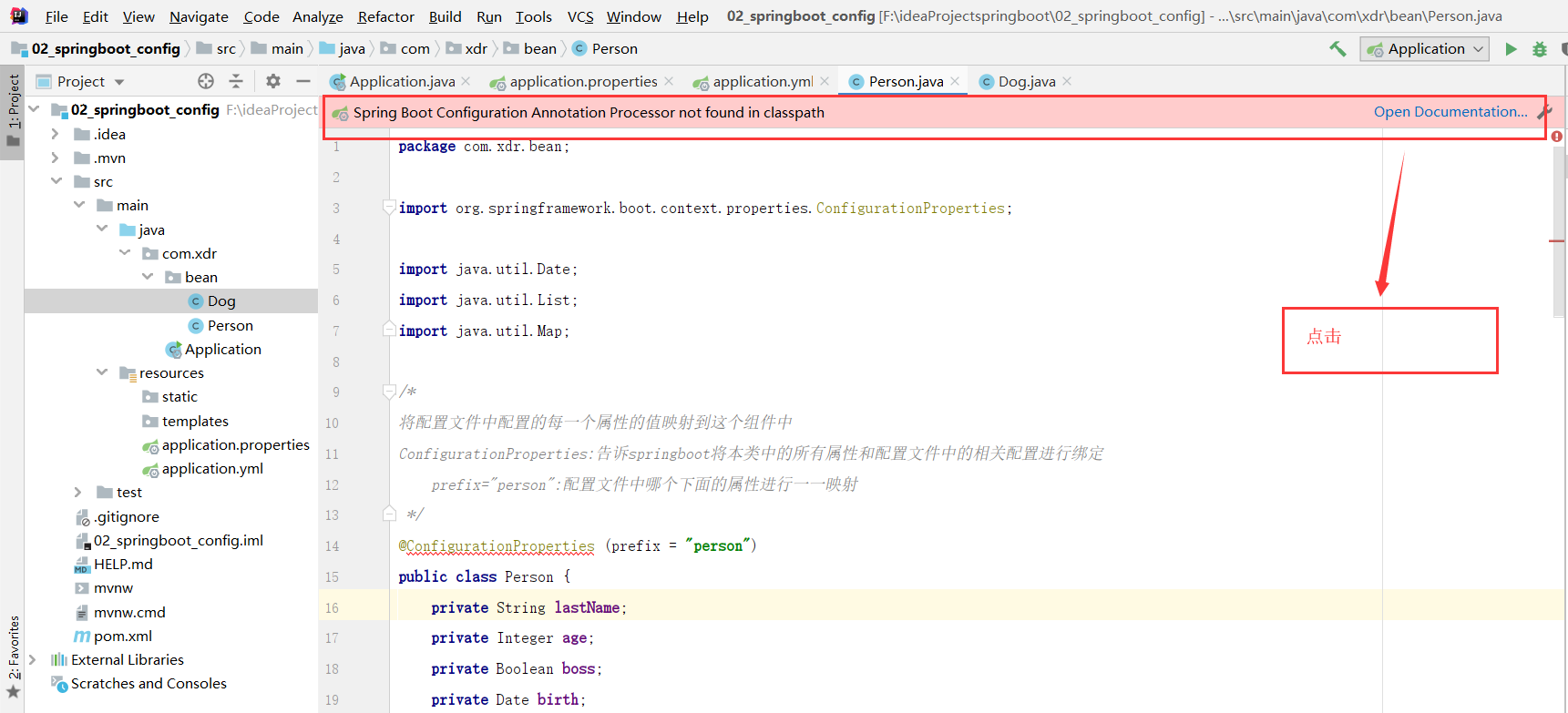Open Project panel settings gear
Screen dimensions: 1568x713
pos(273,81)
